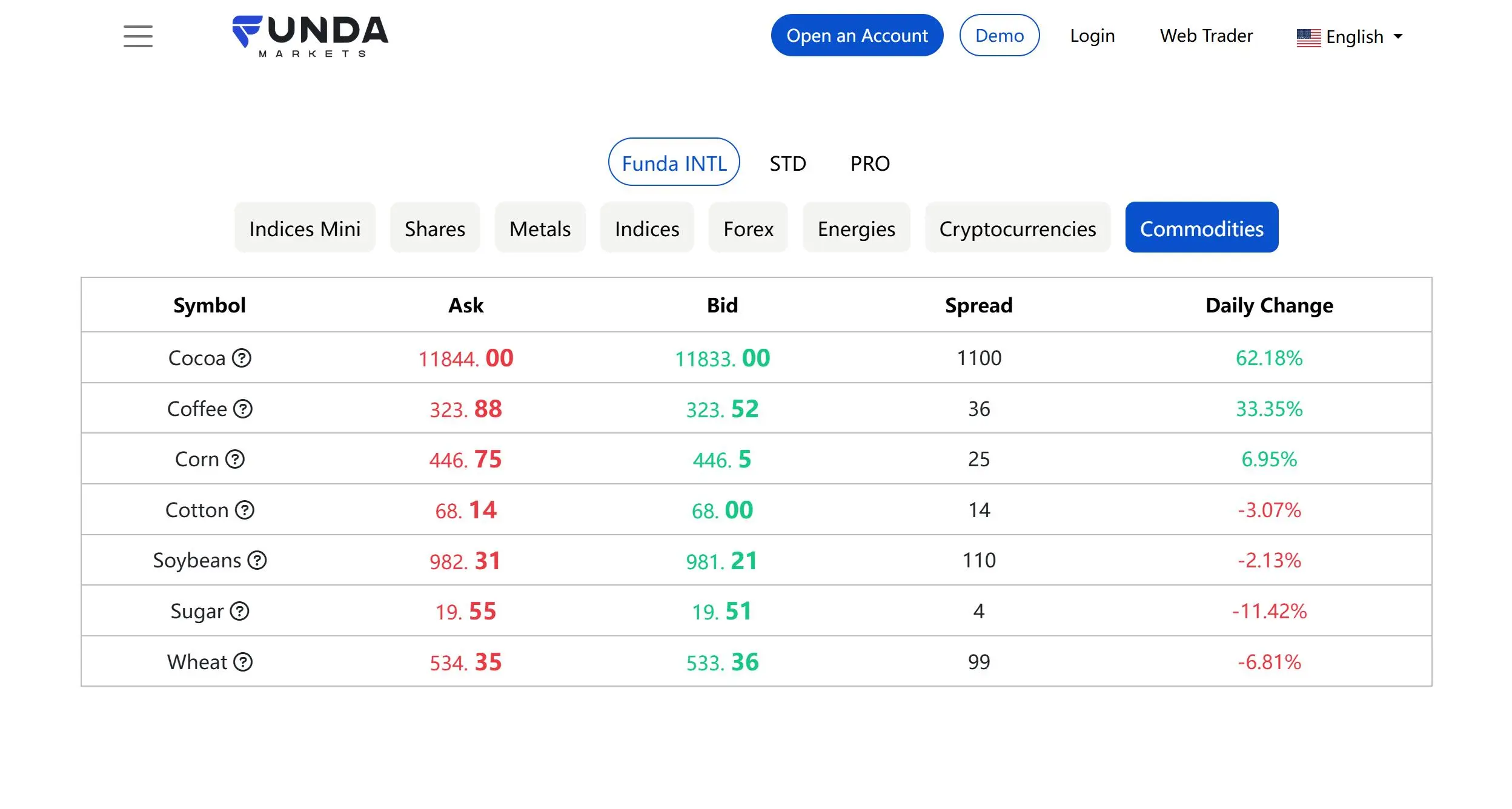The height and width of the screenshot is (809, 1512).
Task: Open the Web Trader link
Action: (1206, 36)
